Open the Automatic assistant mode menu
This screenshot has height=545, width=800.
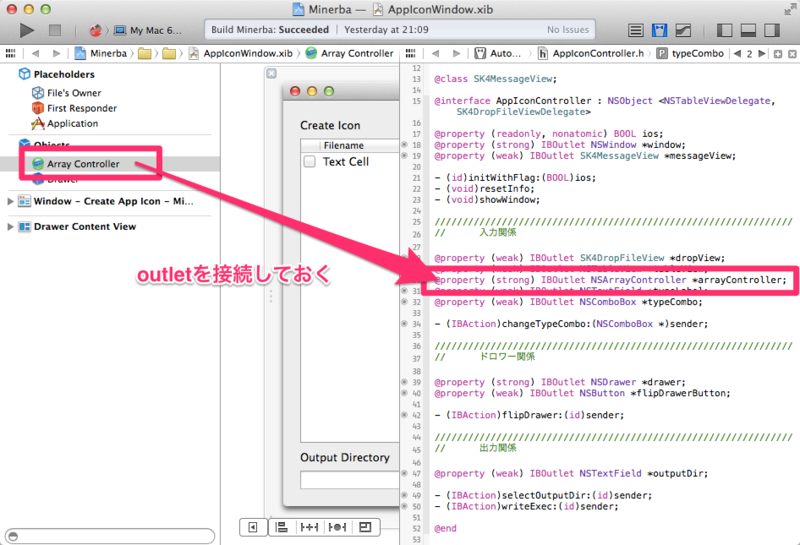(x=498, y=53)
